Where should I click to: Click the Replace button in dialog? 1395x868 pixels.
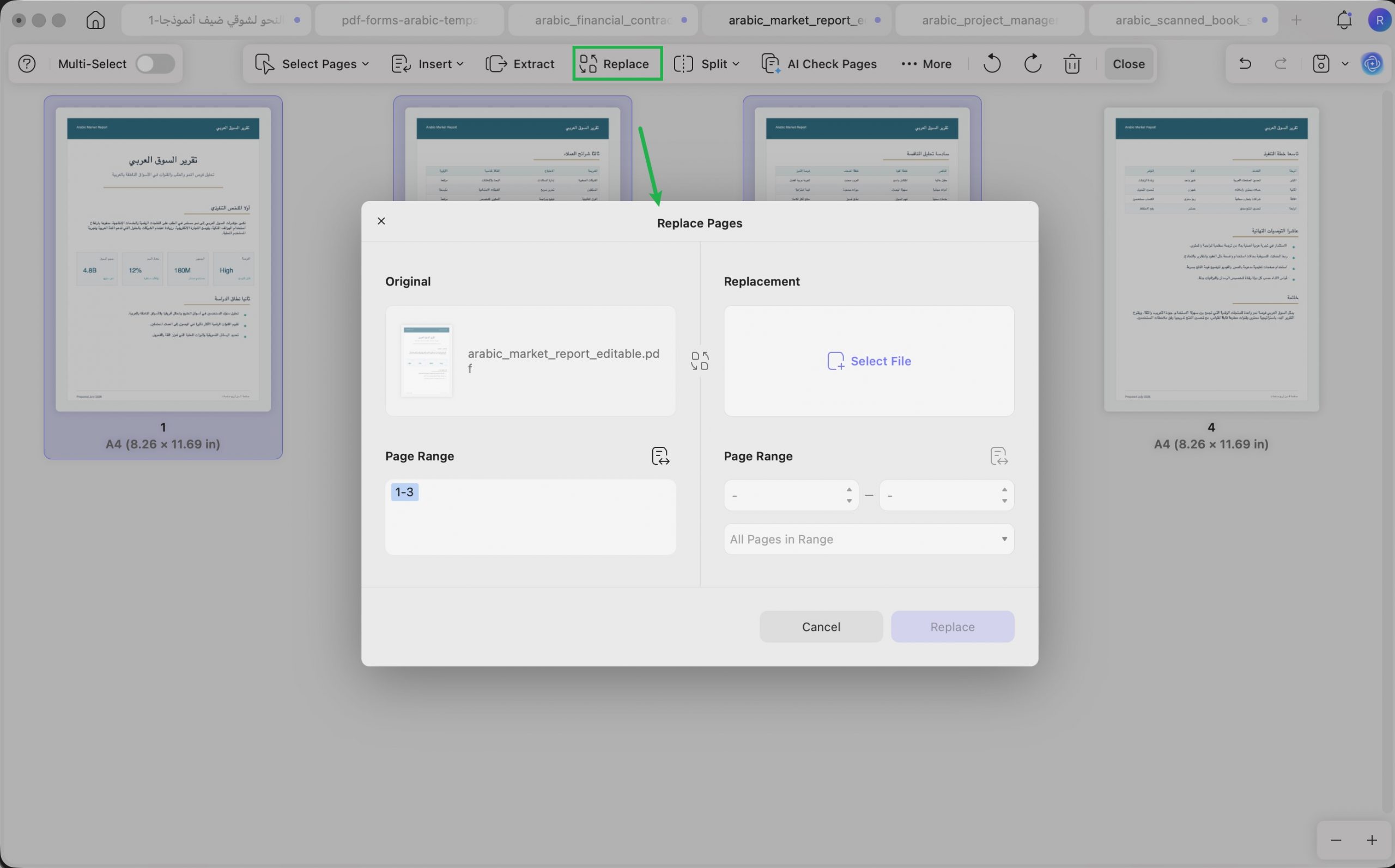coord(953,627)
